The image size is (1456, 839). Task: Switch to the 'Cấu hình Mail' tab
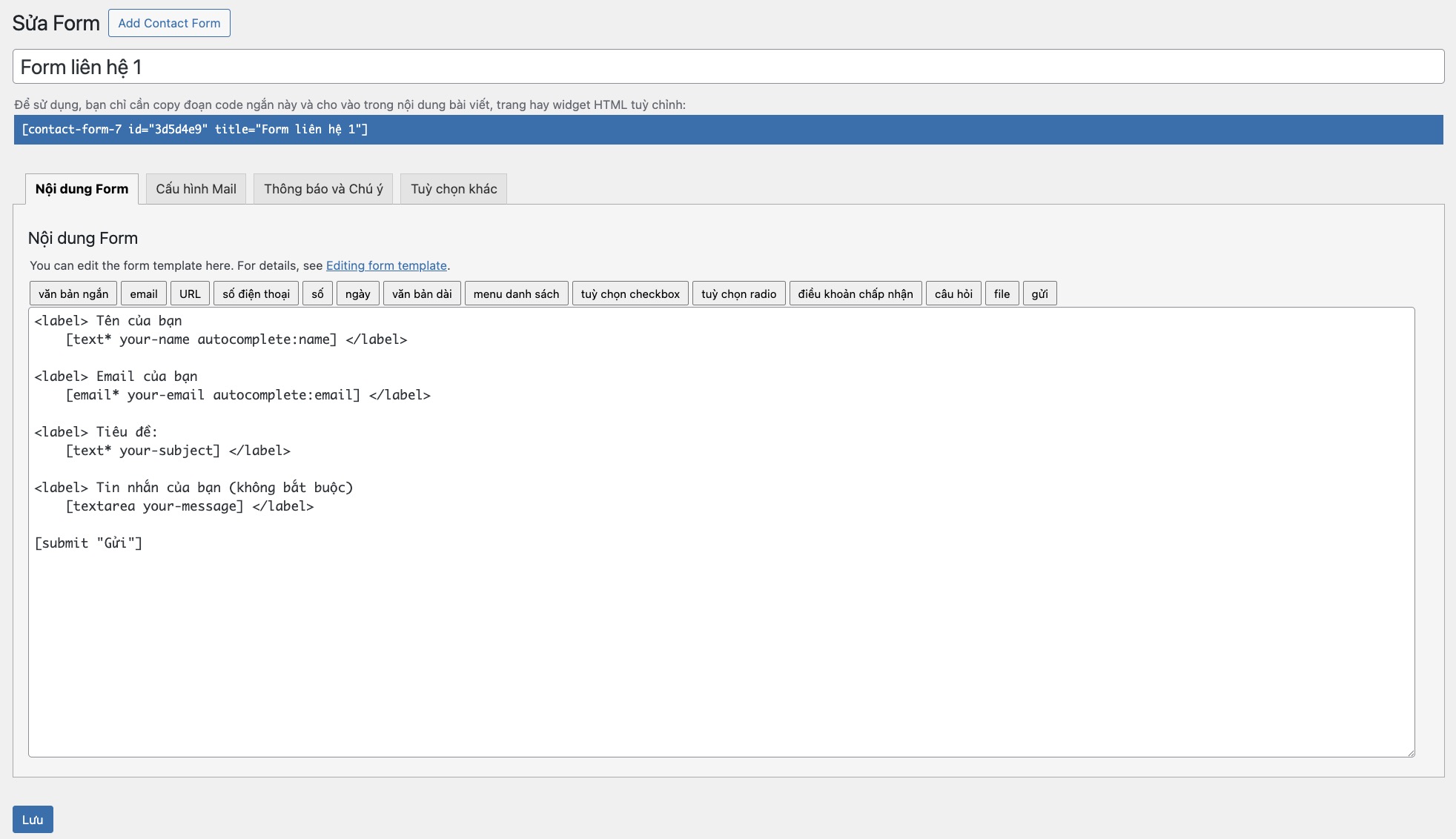coord(195,188)
